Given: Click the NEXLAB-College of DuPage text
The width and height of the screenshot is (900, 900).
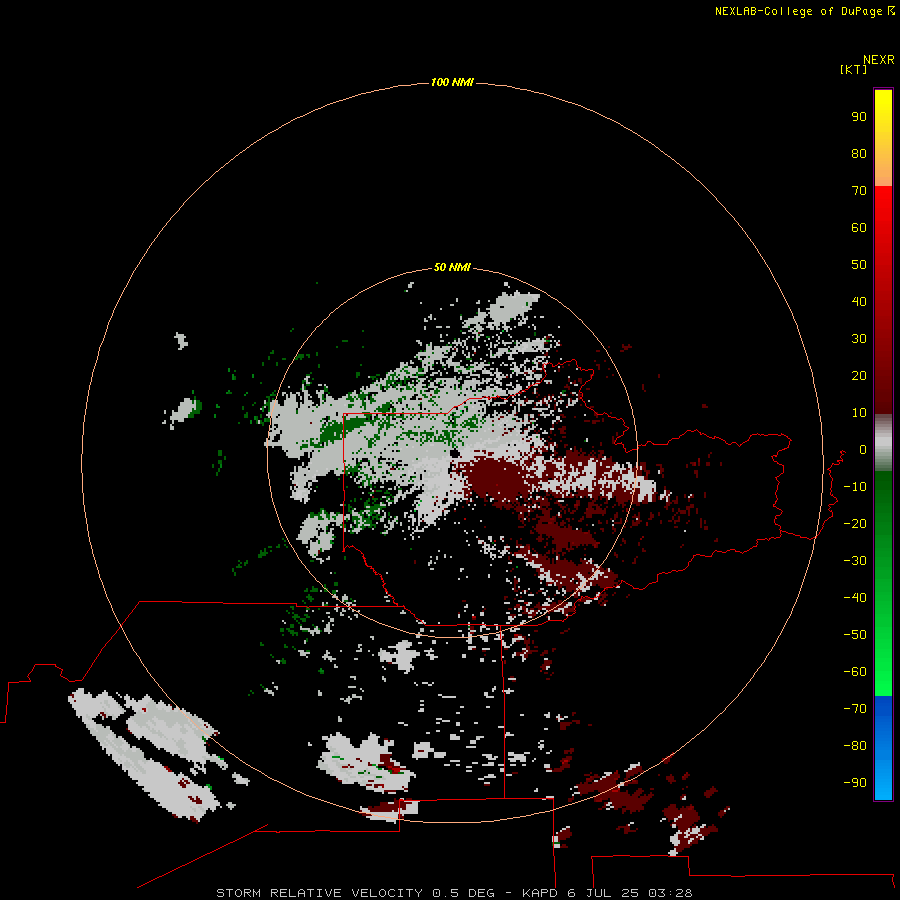Looking at the screenshot, I should coord(799,11).
